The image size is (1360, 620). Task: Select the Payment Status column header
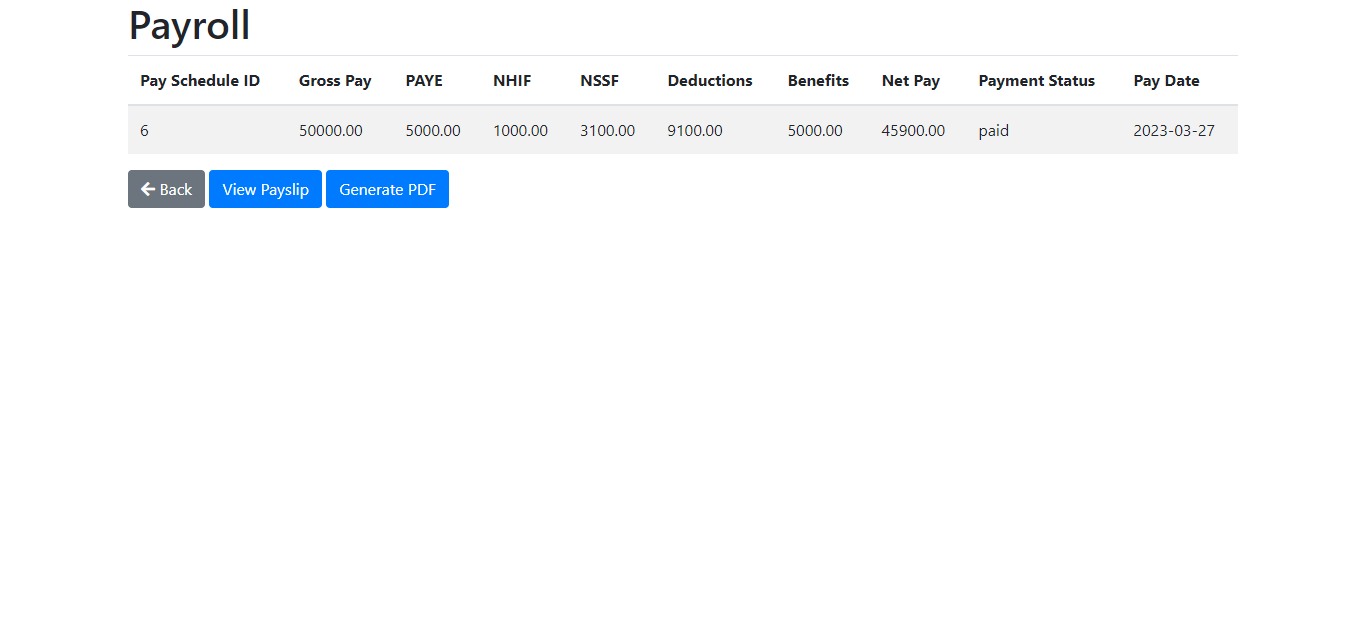click(x=1036, y=81)
